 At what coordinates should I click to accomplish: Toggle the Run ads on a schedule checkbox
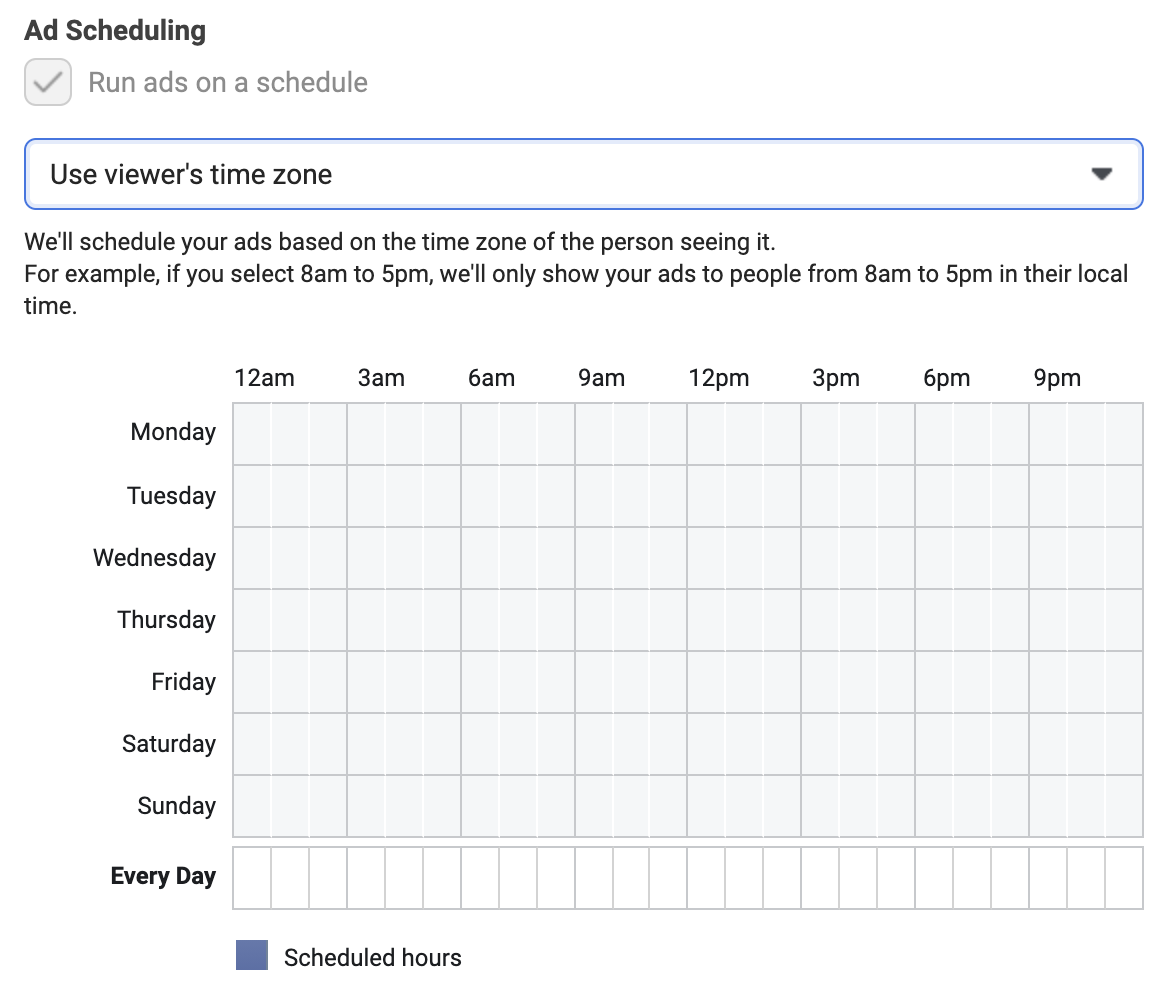[x=48, y=82]
